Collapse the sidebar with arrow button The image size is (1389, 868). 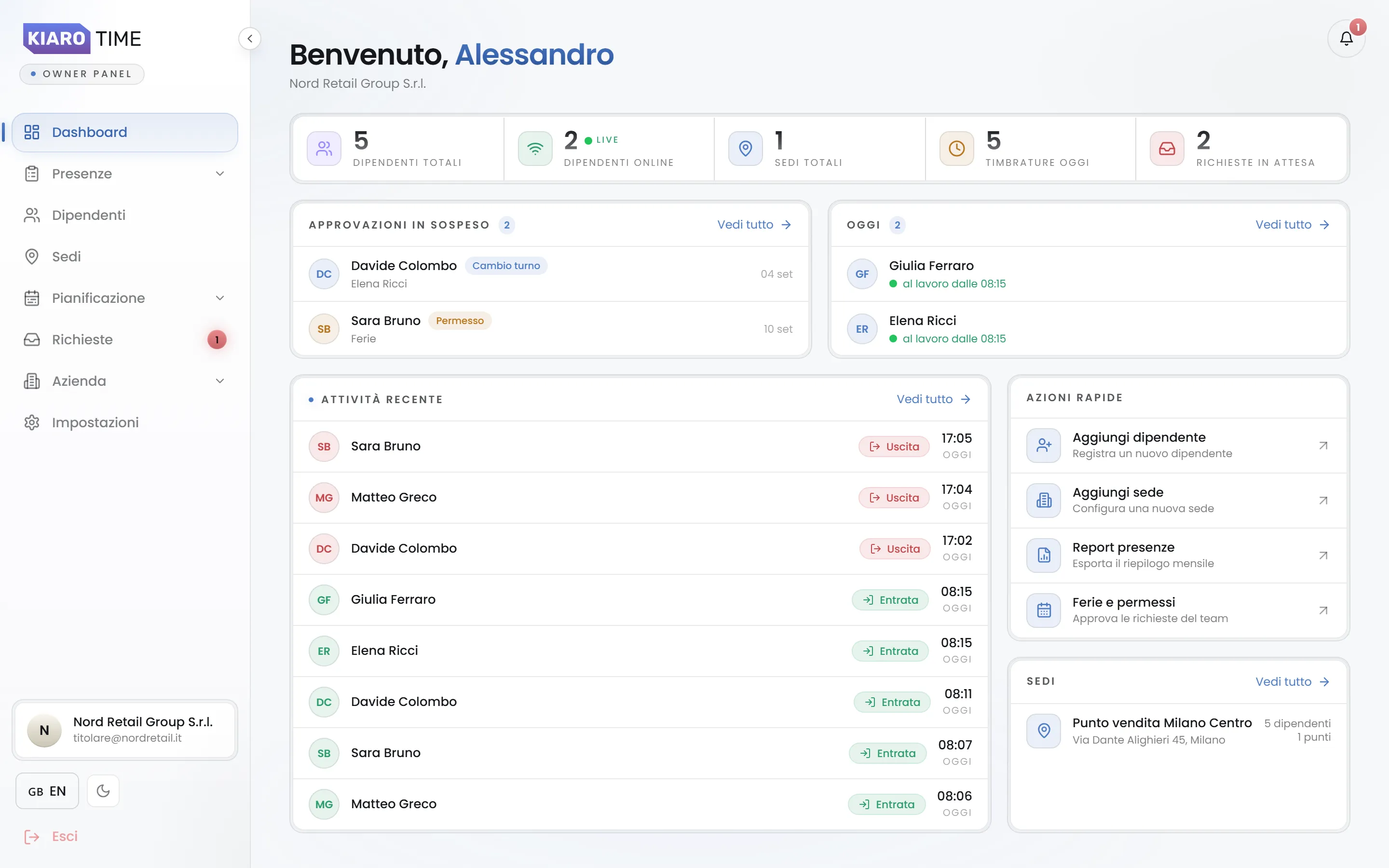click(250, 39)
